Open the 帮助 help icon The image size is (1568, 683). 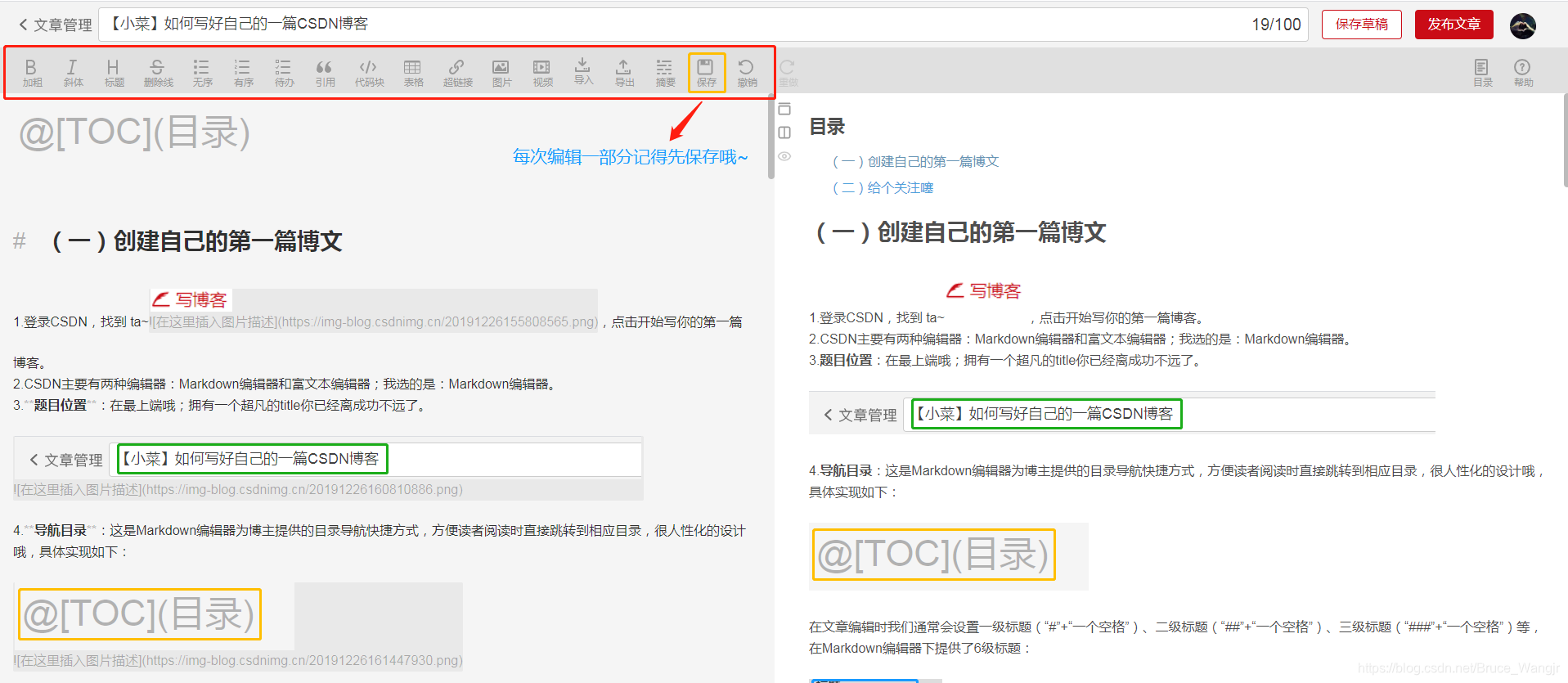click(1523, 72)
